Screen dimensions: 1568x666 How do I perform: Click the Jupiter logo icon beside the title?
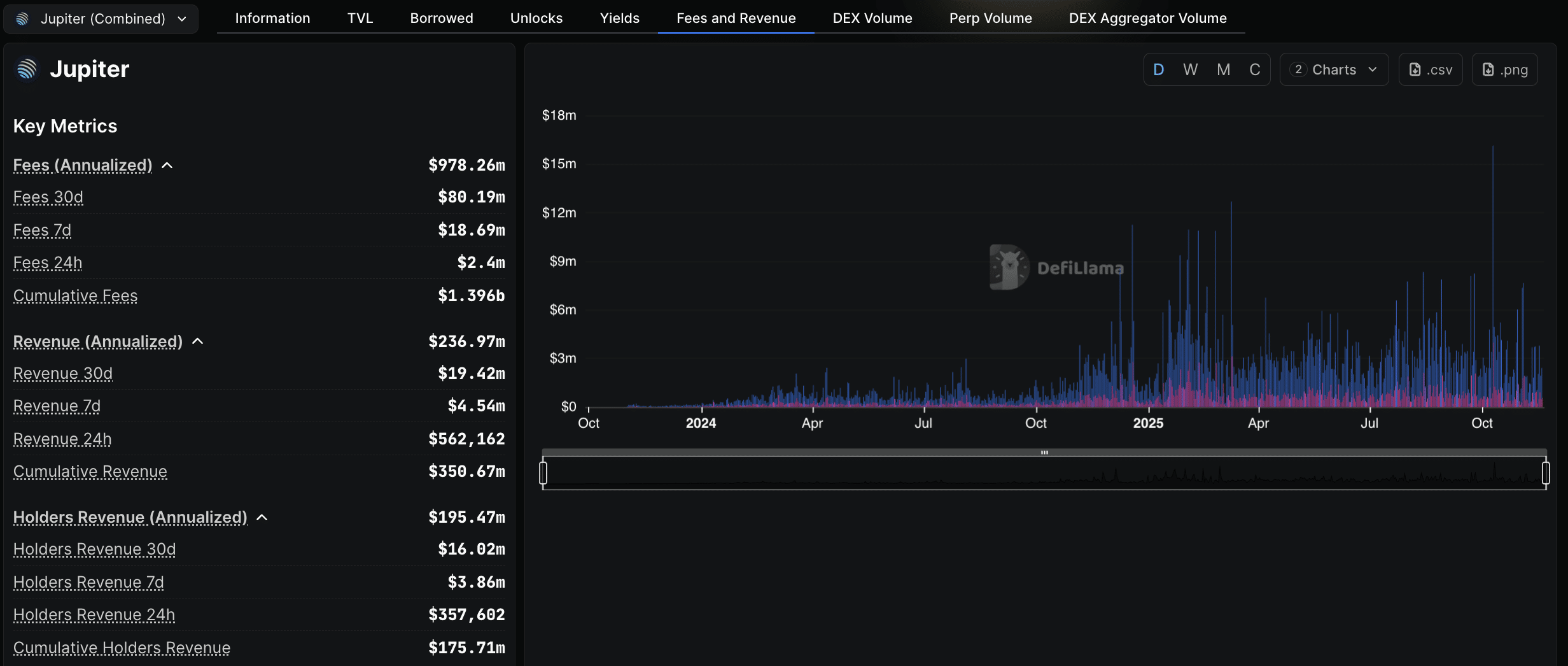click(x=27, y=69)
